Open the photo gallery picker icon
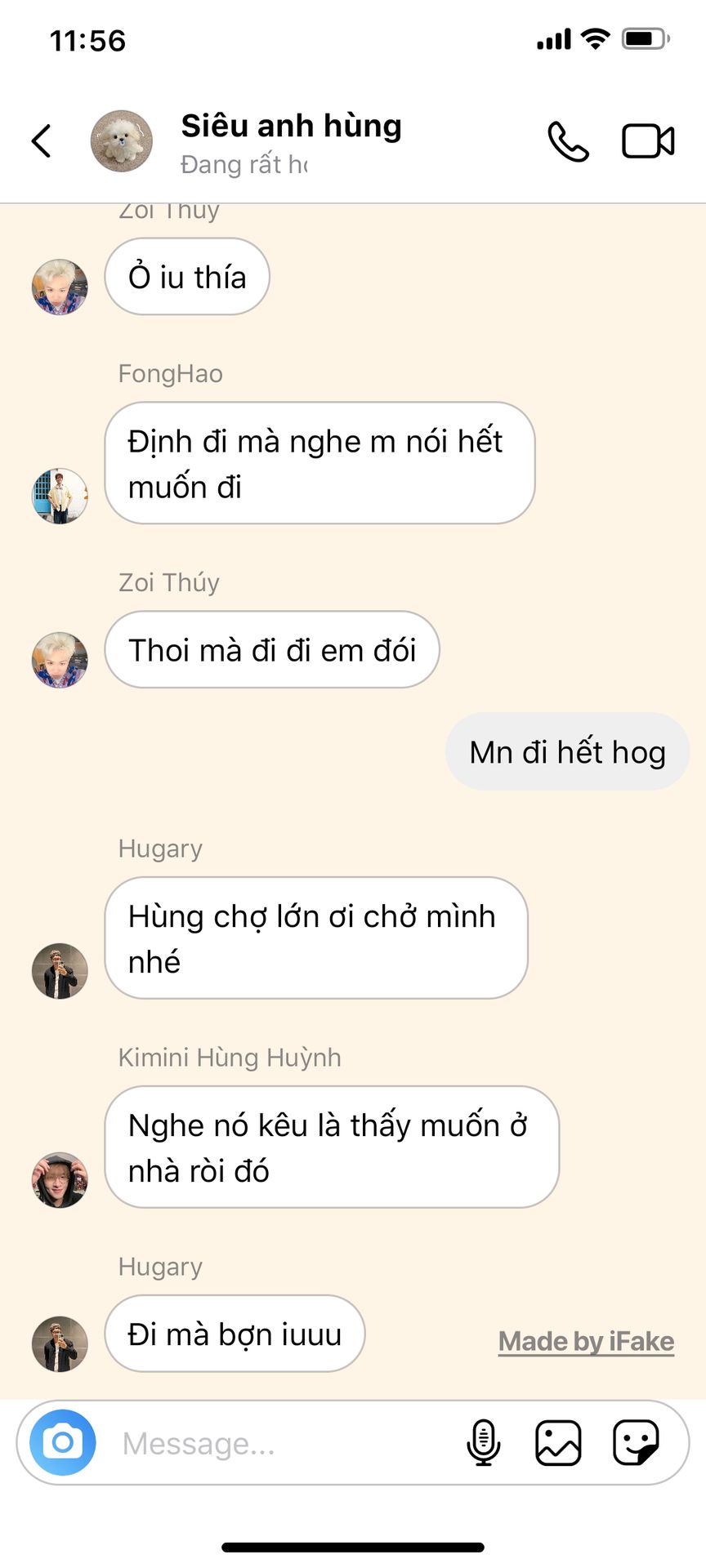This screenshot has width=706, height=1568. pos(558,1442)
